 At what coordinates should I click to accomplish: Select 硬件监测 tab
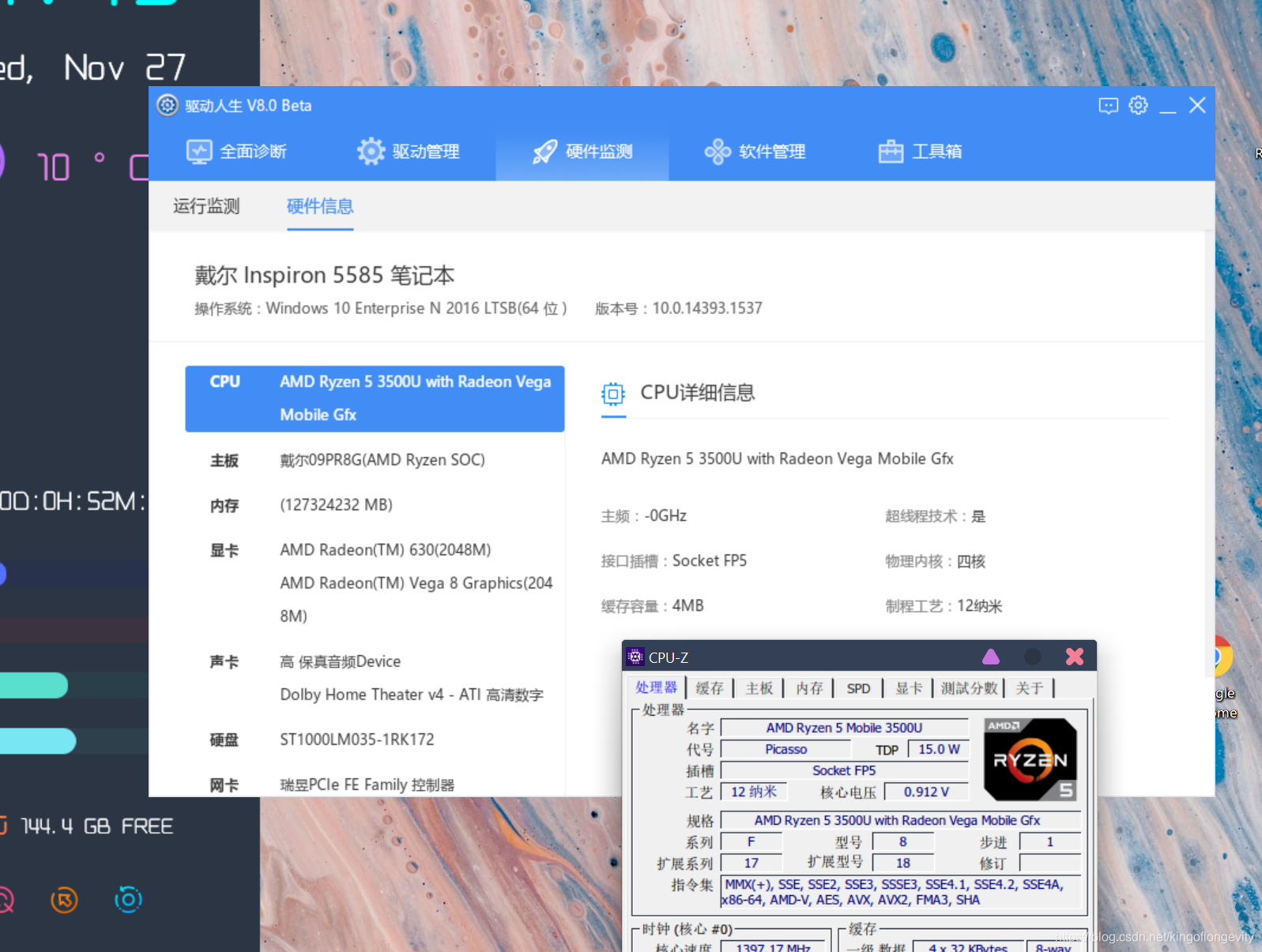click(x=582, y=151)
